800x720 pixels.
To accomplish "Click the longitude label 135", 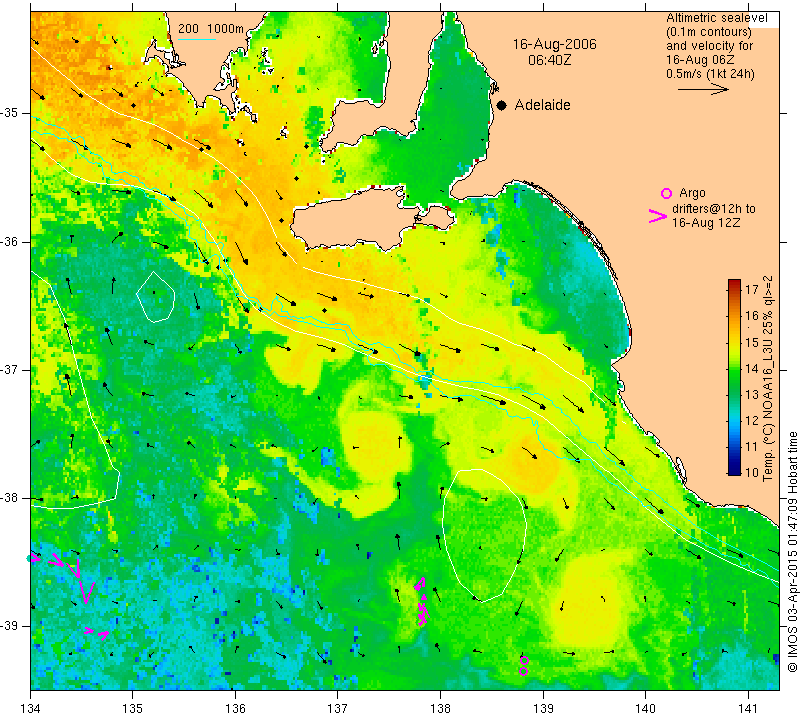I will [x=133, y=708].
